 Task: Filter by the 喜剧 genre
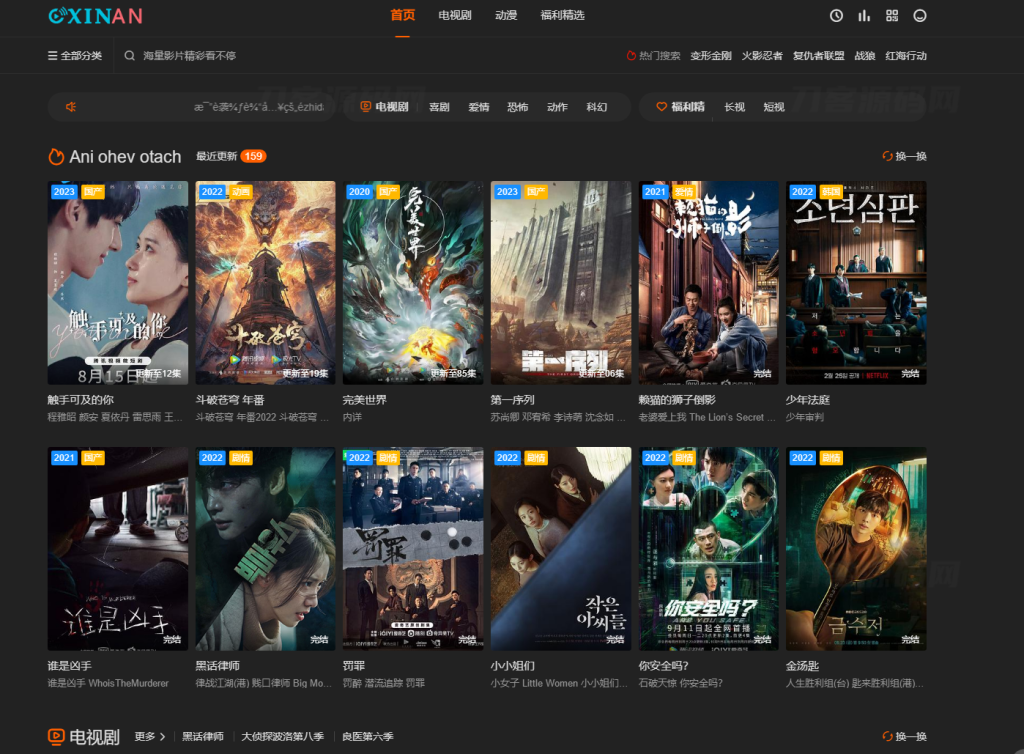pyautogui.click(x=439, y=107)
